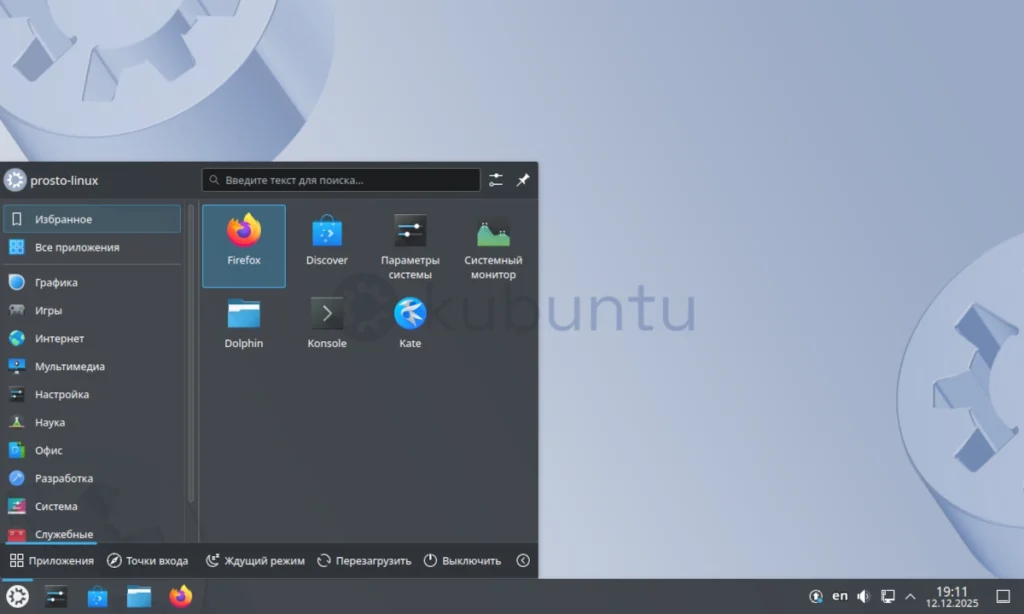1024x614 pixels.
Task: Click the prosto-linux user avatar
Action: pyautogui.click(x=15, y=180)
